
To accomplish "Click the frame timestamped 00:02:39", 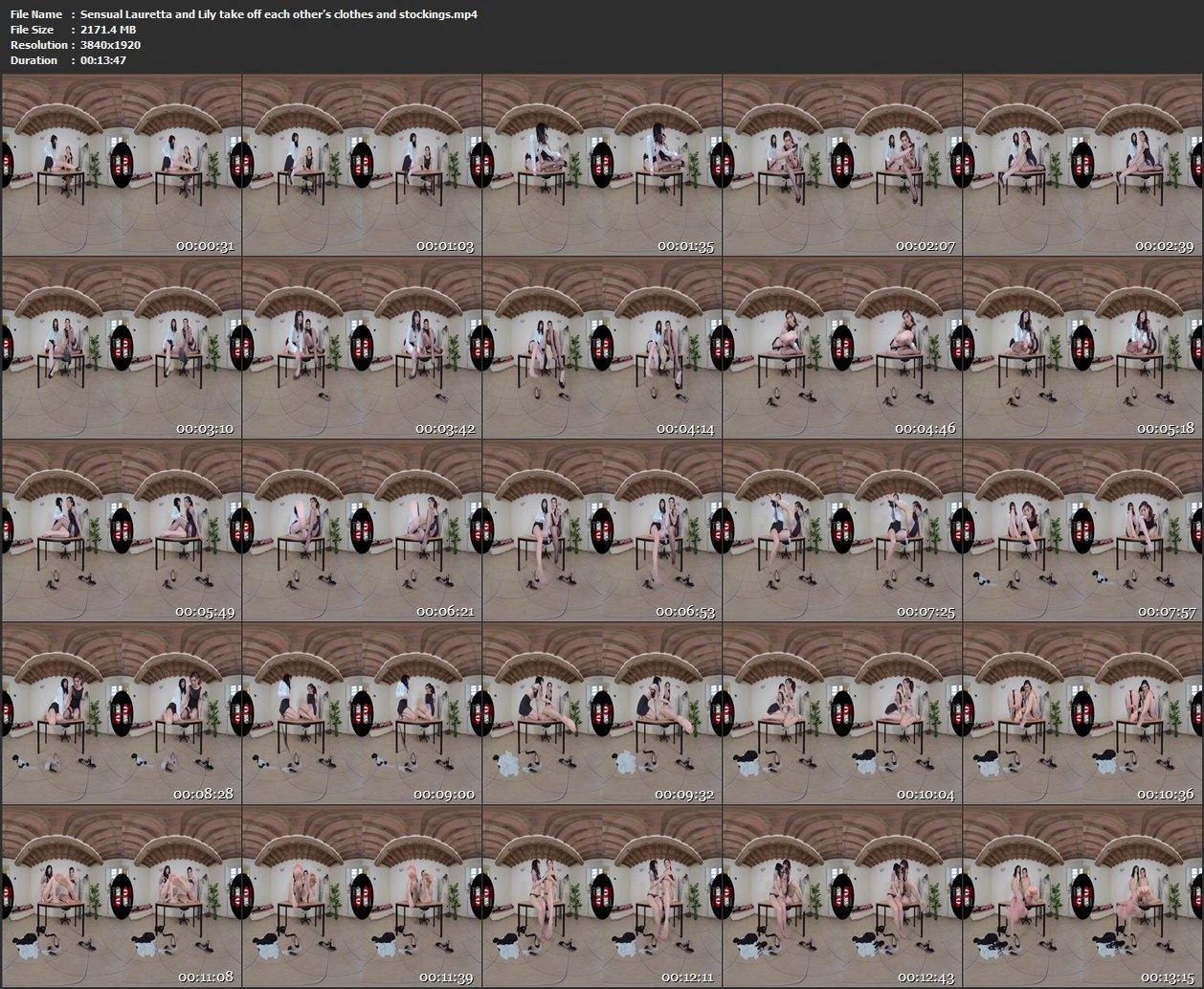I will 1081,165.
